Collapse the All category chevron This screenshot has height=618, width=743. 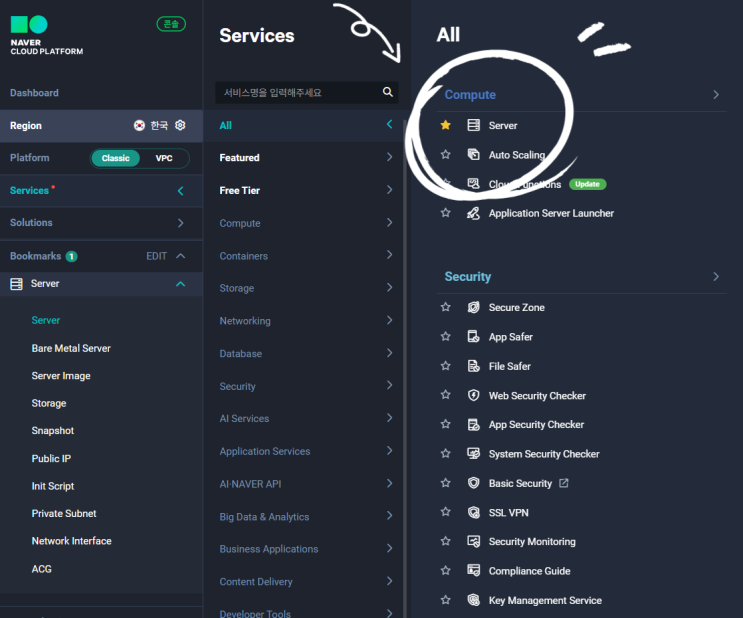point(390,125)
